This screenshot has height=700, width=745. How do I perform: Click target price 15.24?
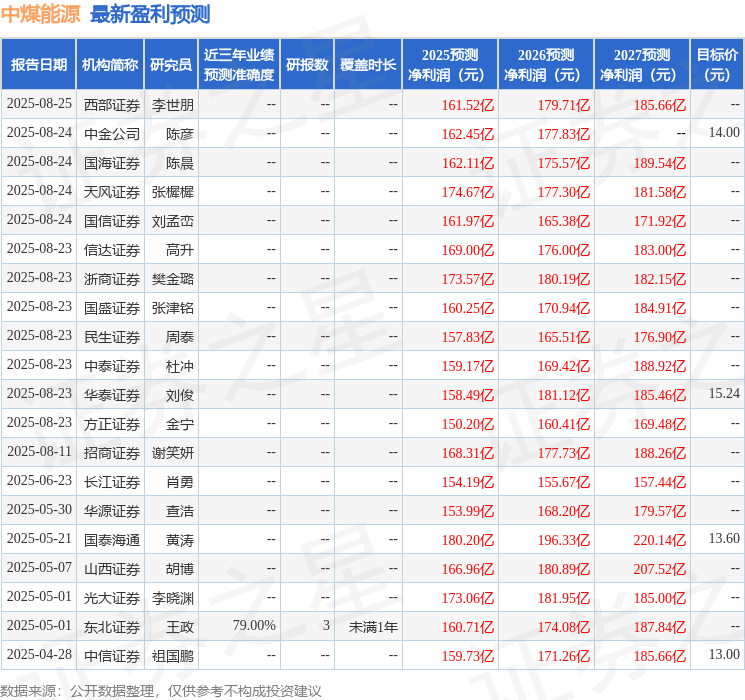tap(724, 393)
